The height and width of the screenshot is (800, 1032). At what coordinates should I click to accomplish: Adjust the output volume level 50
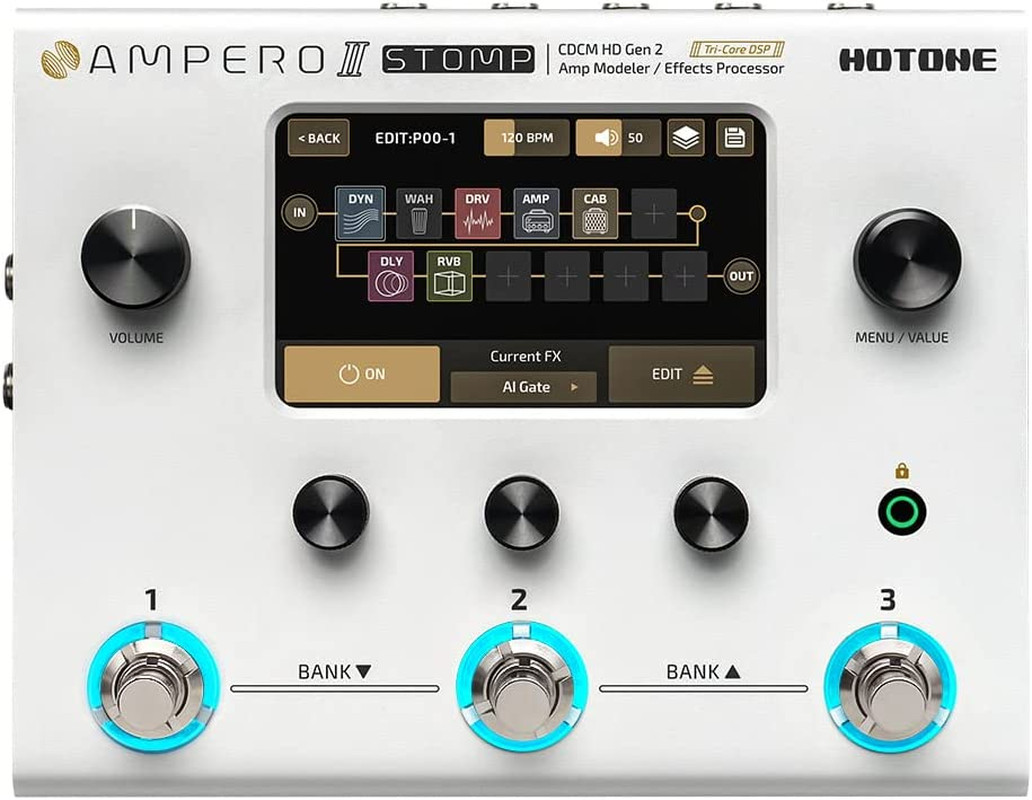[635, 137]
